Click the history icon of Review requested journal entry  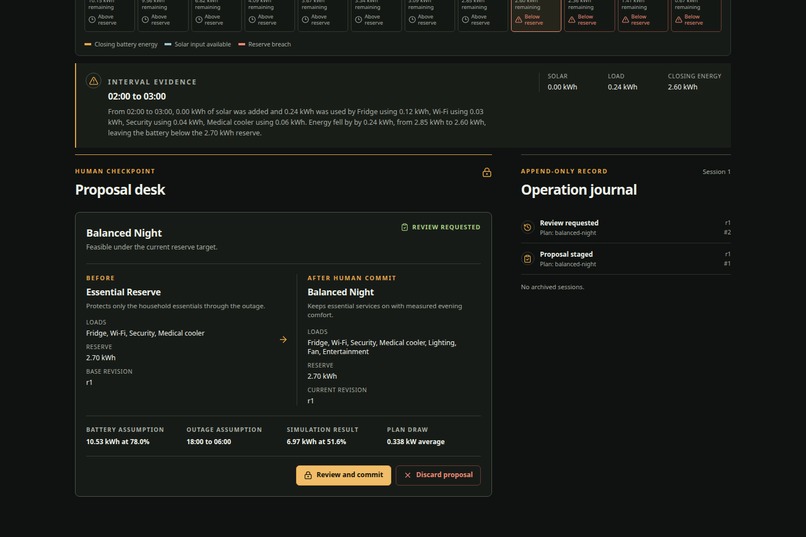coord(527,227)
